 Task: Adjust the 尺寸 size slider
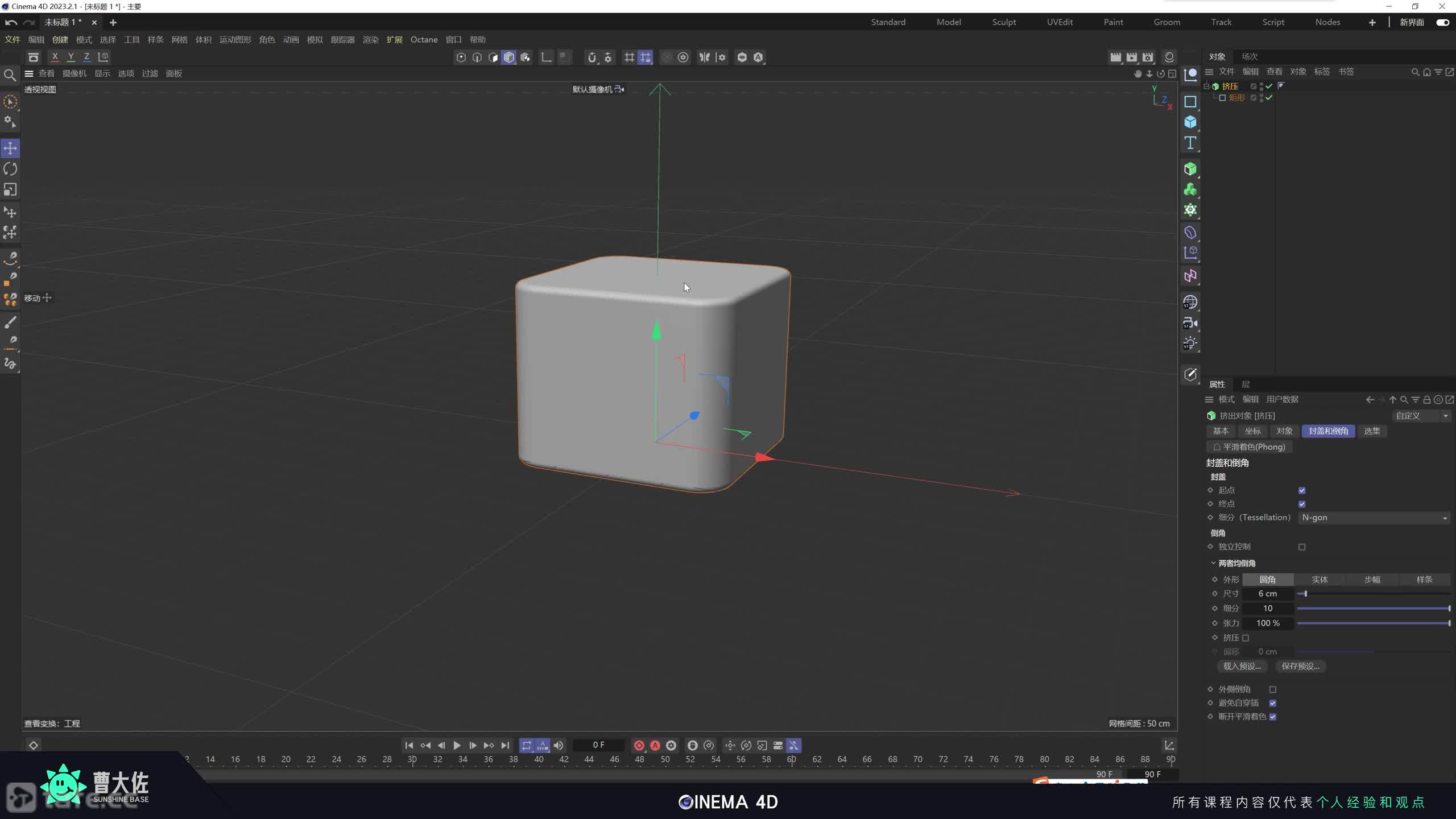coord(1306,594)
